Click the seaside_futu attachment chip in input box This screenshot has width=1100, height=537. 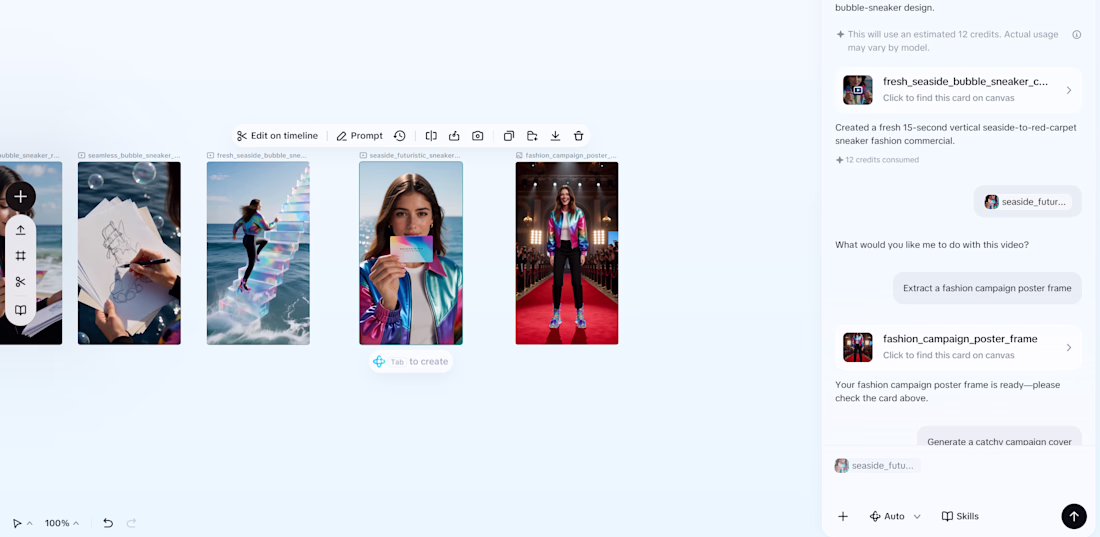(877, 465)
